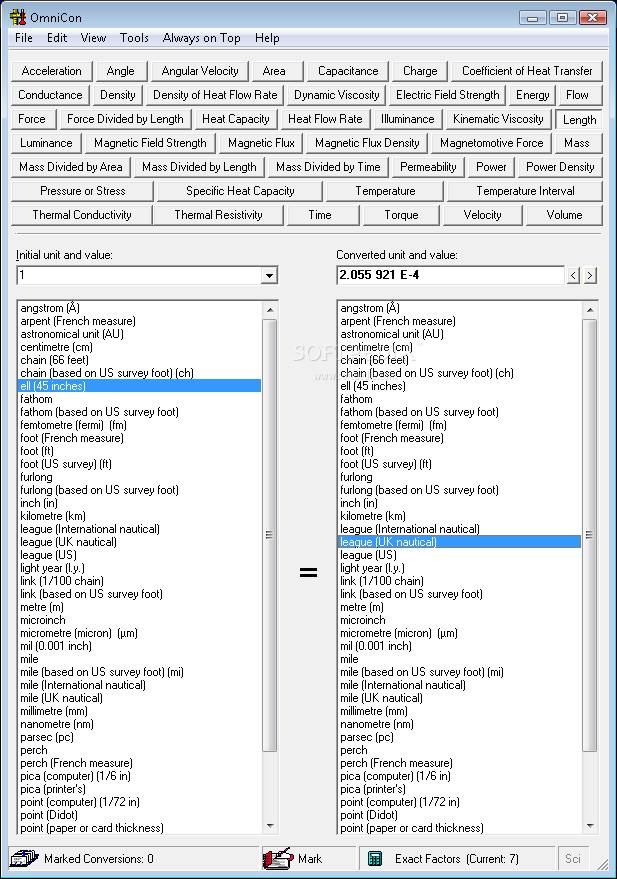The width and height of the screenshot is (617, 879).
Task: Select Pressure or Stress category
Action: click(x=83, y=192)
